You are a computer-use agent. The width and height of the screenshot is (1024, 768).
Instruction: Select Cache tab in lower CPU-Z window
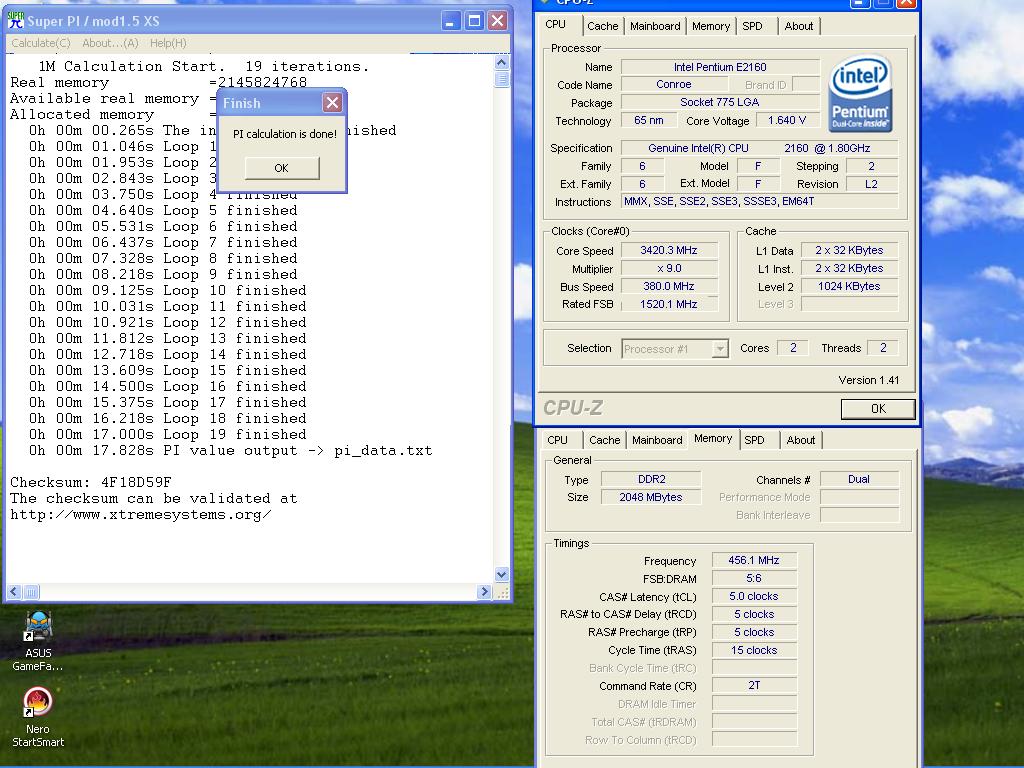tap(605, 440)
